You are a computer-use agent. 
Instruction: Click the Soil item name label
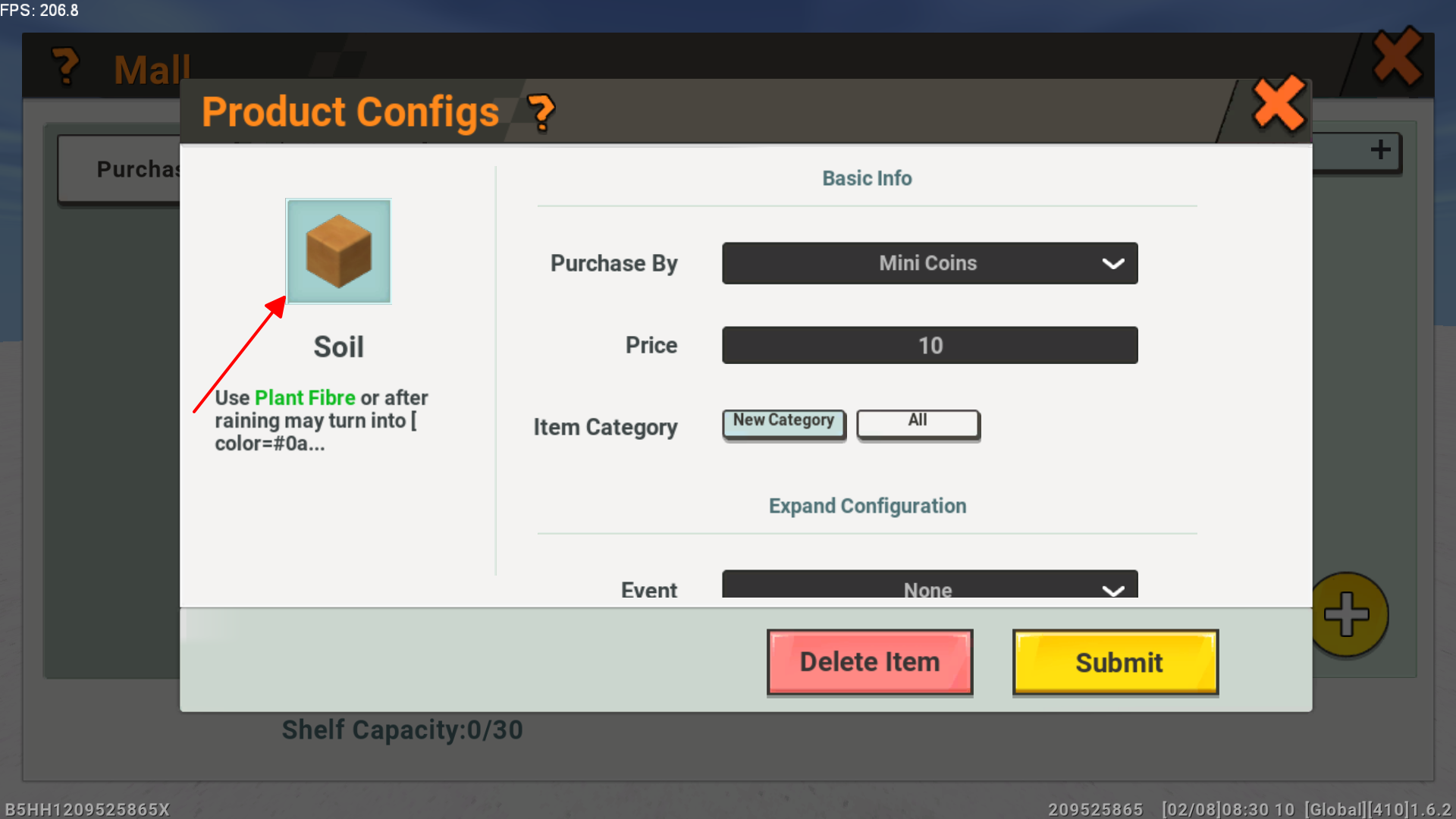coord(338,347)
